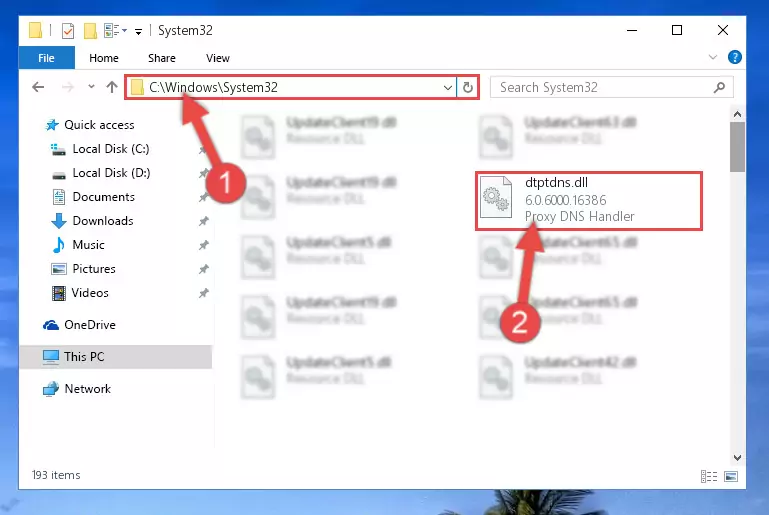Click the Properties icon in quick access toolbar
The width and height of the screenshot is (769, 515).
(68, 31)
